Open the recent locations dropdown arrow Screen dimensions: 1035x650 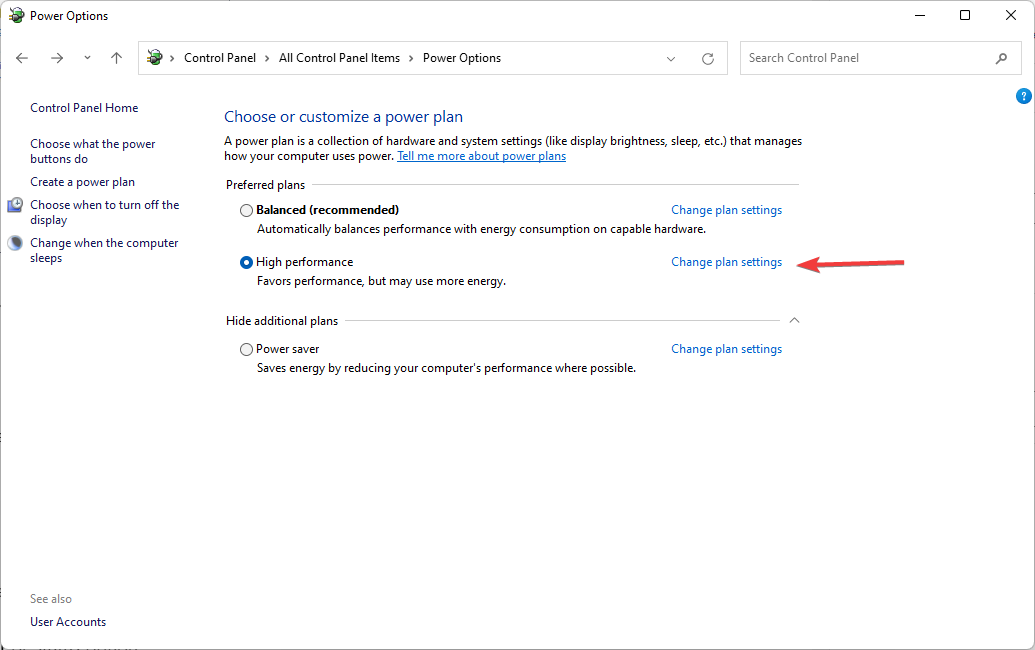click(x=88, y=58)
